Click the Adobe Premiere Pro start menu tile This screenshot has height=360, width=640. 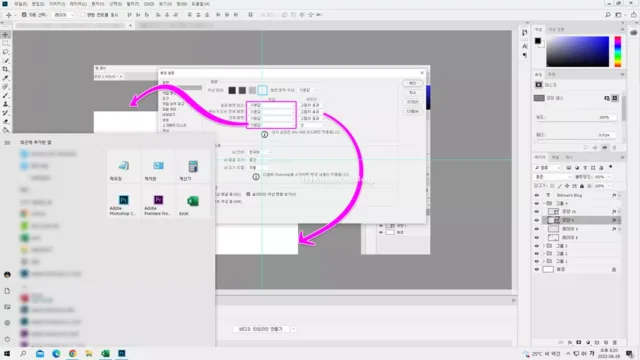coord(158,204)
